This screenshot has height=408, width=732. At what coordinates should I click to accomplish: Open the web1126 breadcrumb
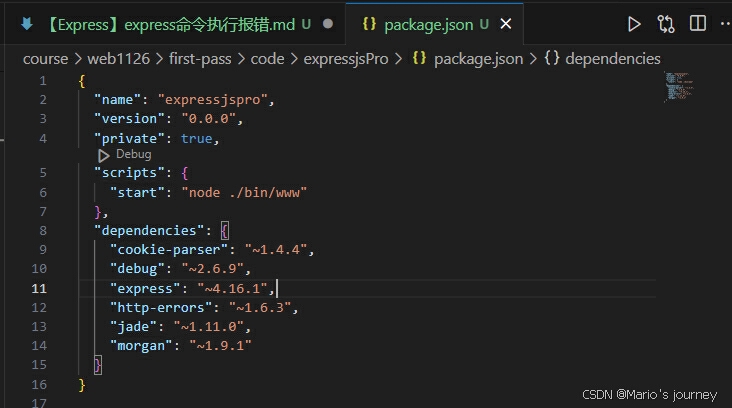119,59
